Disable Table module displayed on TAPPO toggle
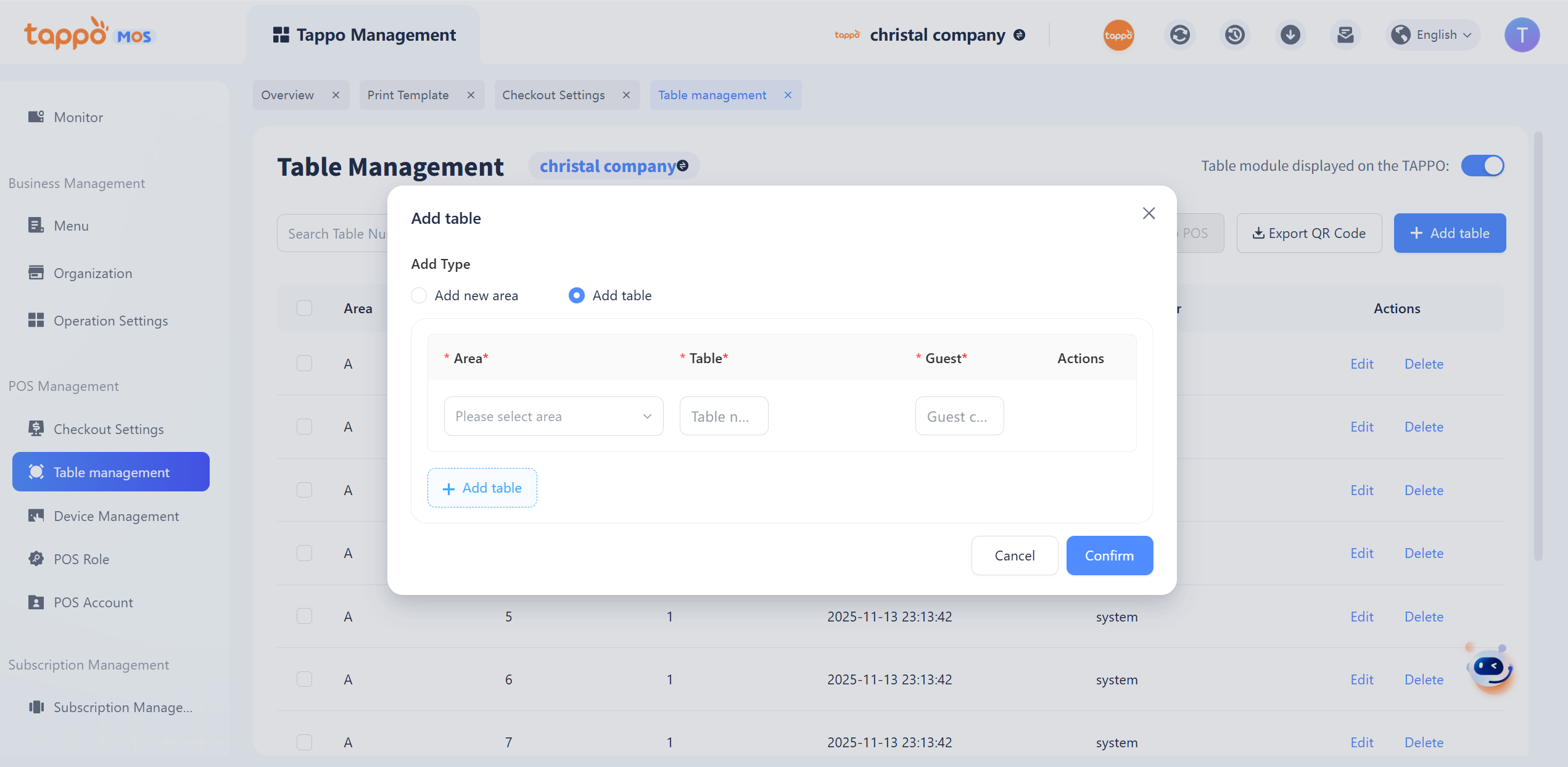Screen dimensions: 1568x767 (1482, 165)
